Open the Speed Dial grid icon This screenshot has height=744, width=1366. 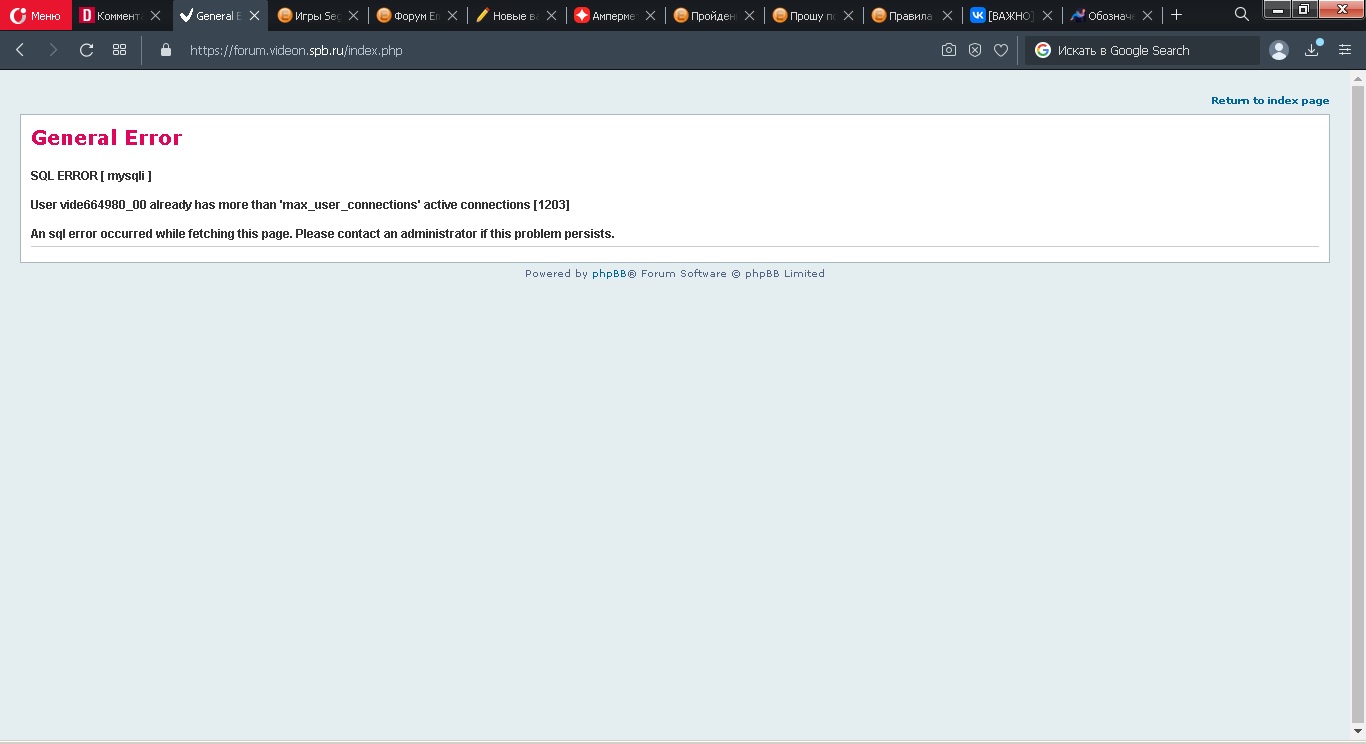[120, 50]
